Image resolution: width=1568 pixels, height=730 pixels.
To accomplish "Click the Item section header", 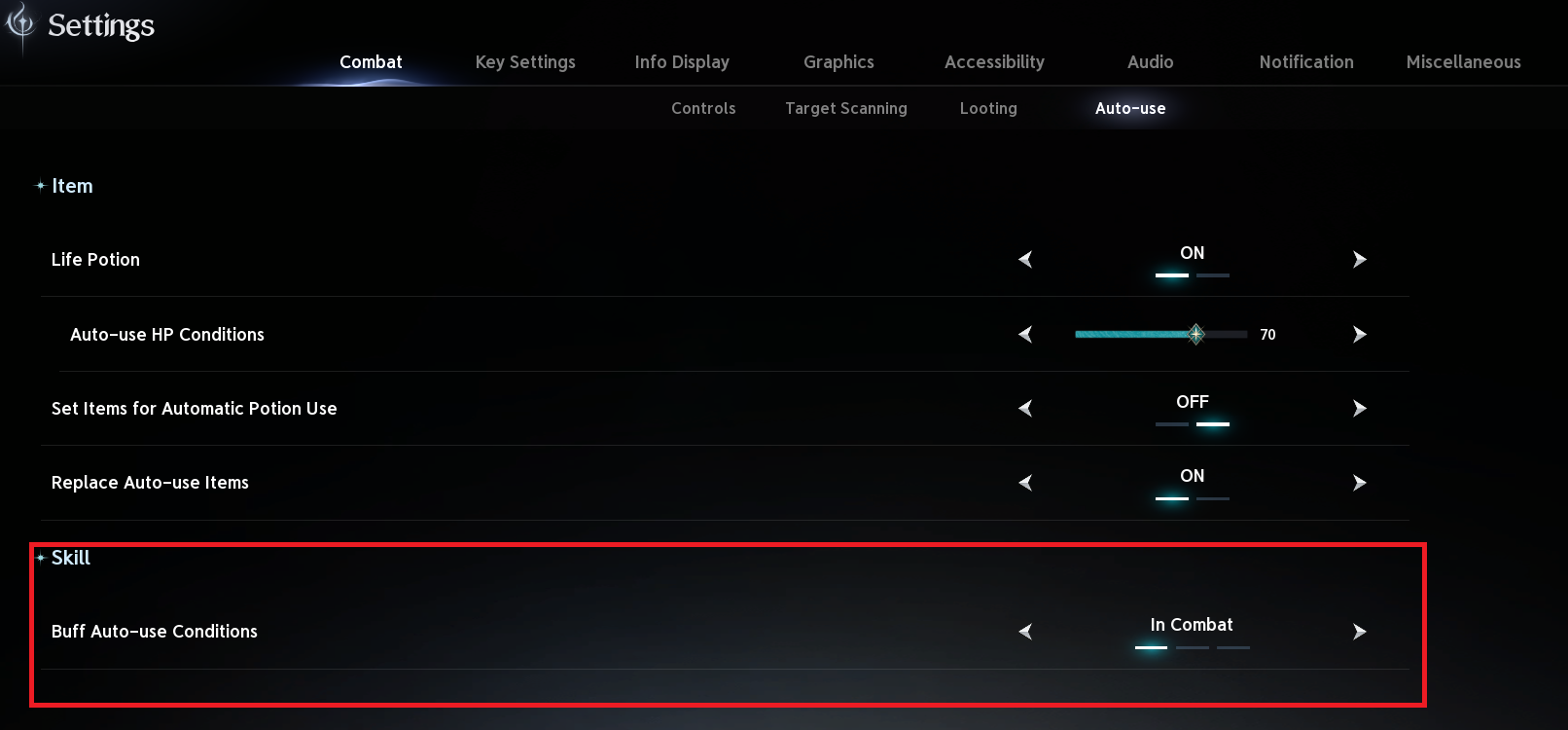I will 72,186.
